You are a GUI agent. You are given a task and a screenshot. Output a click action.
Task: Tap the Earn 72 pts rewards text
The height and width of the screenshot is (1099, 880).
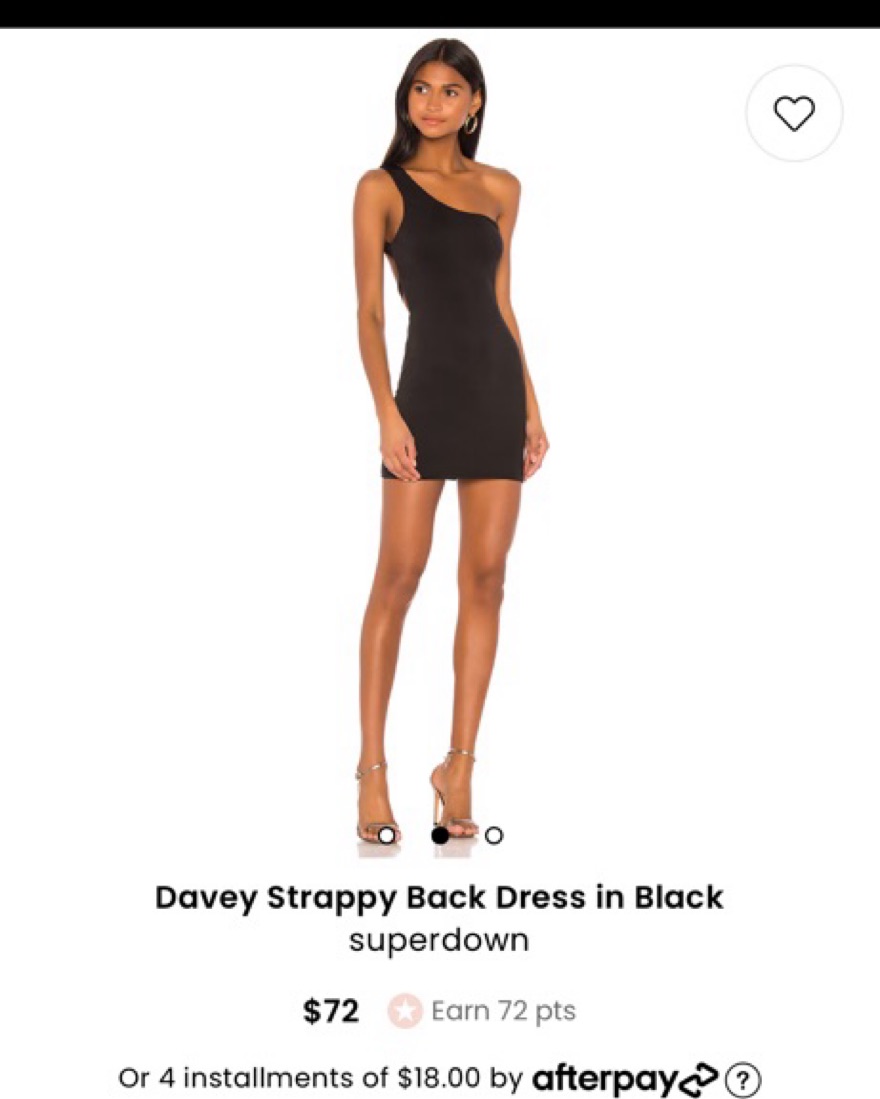click(504, 1011)
